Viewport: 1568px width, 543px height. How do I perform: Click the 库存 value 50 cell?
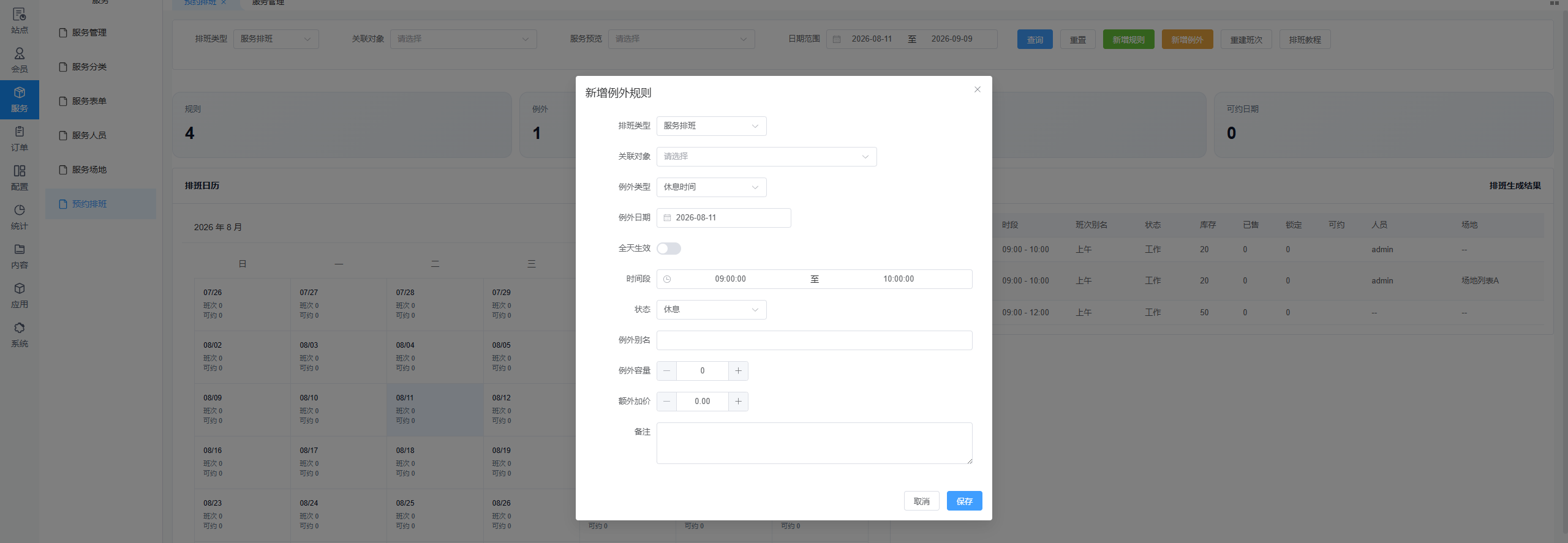(1204, 313)
